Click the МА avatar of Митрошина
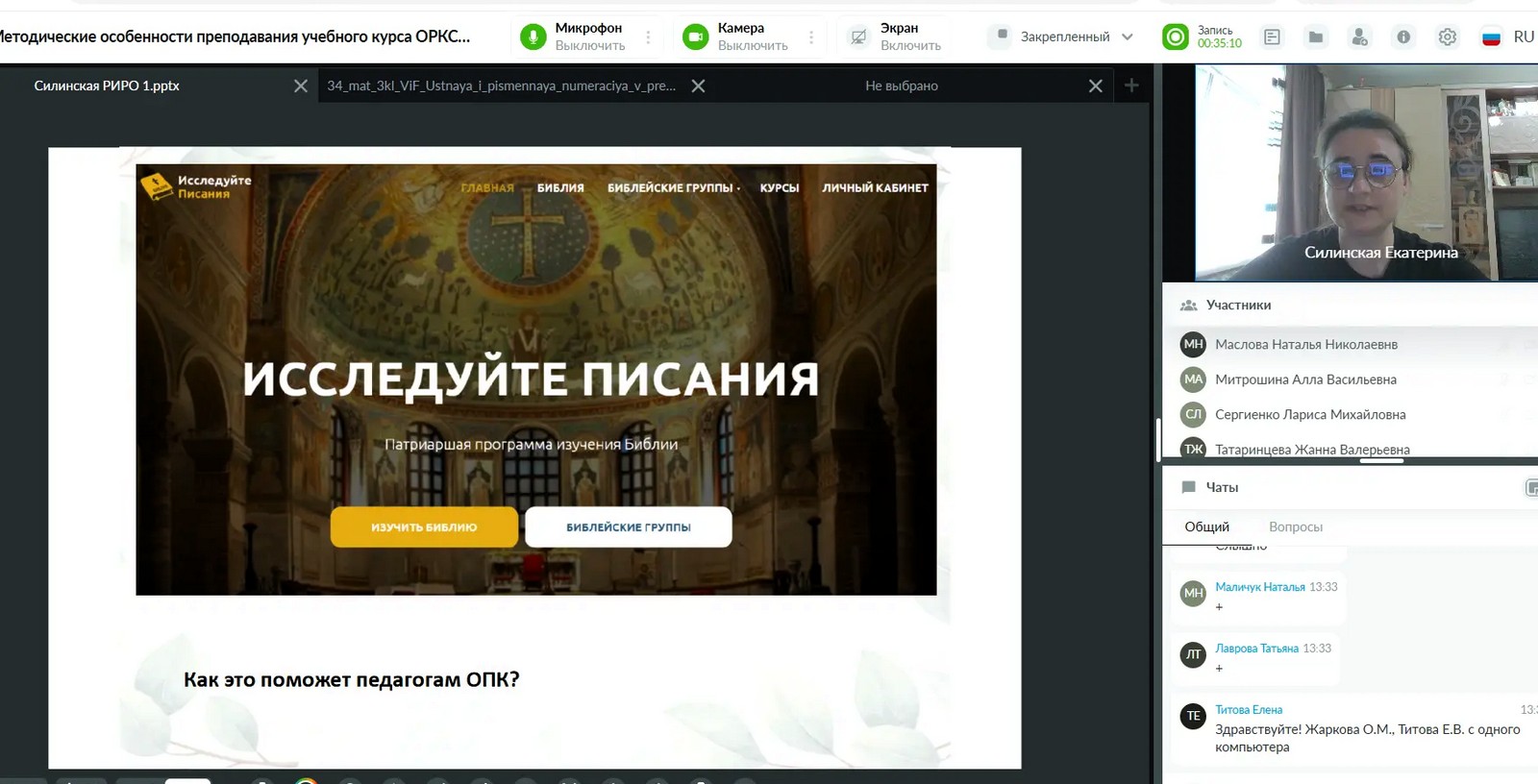1538x784 pixels. click(x=1193, y=380)
